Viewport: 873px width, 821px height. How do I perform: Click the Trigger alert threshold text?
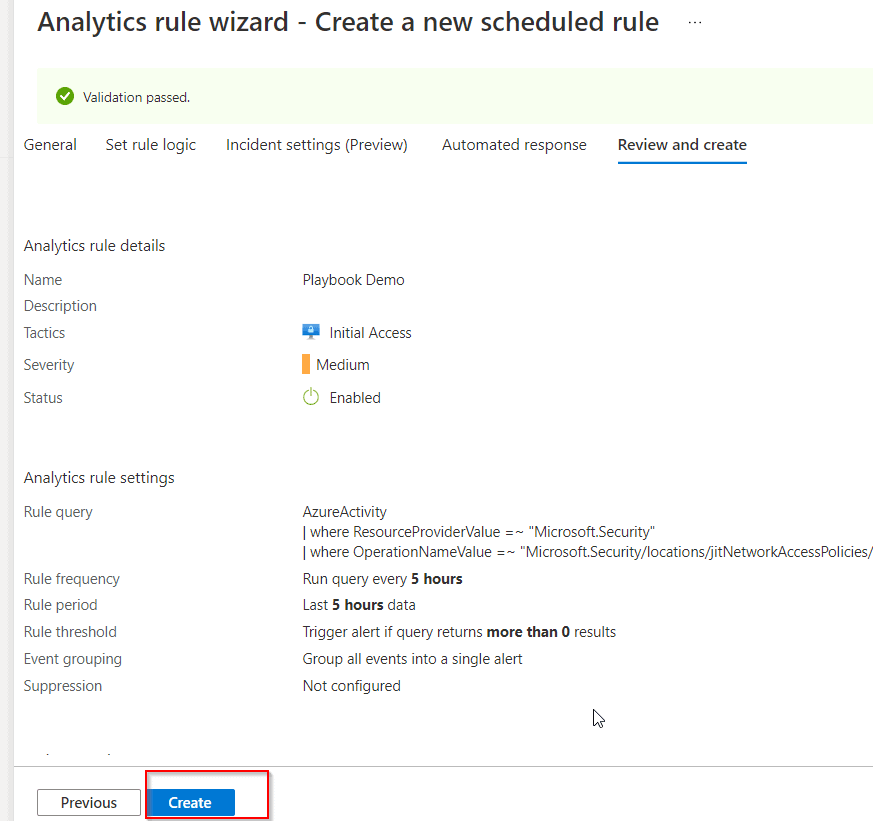coord(459,632)
